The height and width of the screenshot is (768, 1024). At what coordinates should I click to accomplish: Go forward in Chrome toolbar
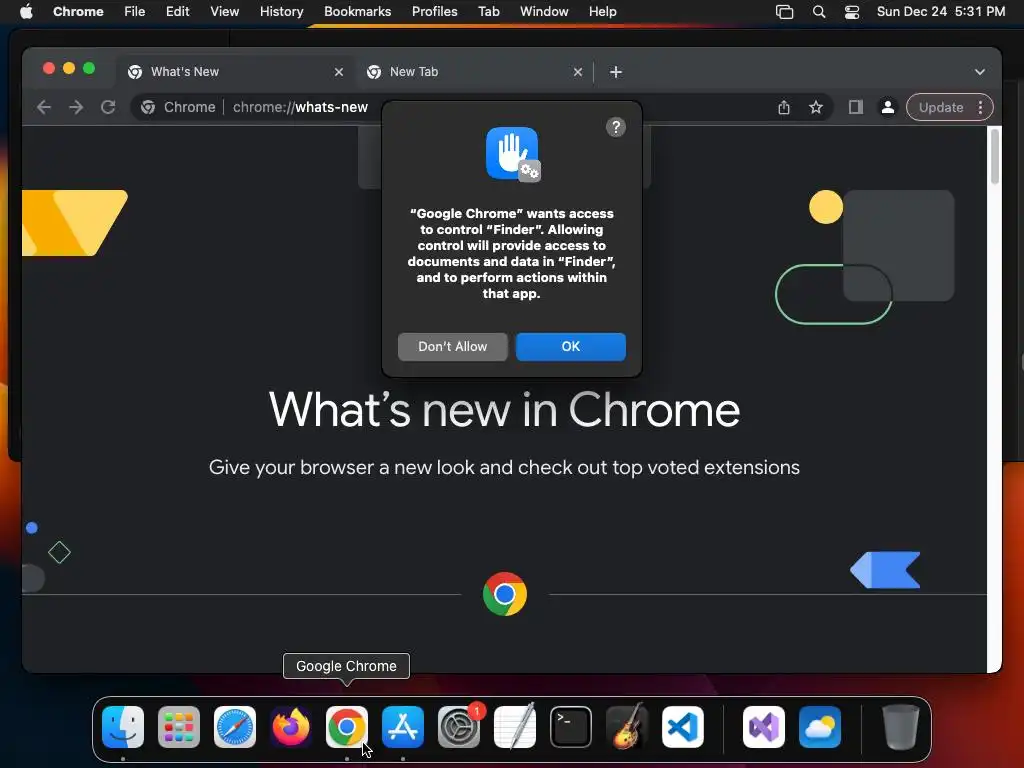click(76, 107)
